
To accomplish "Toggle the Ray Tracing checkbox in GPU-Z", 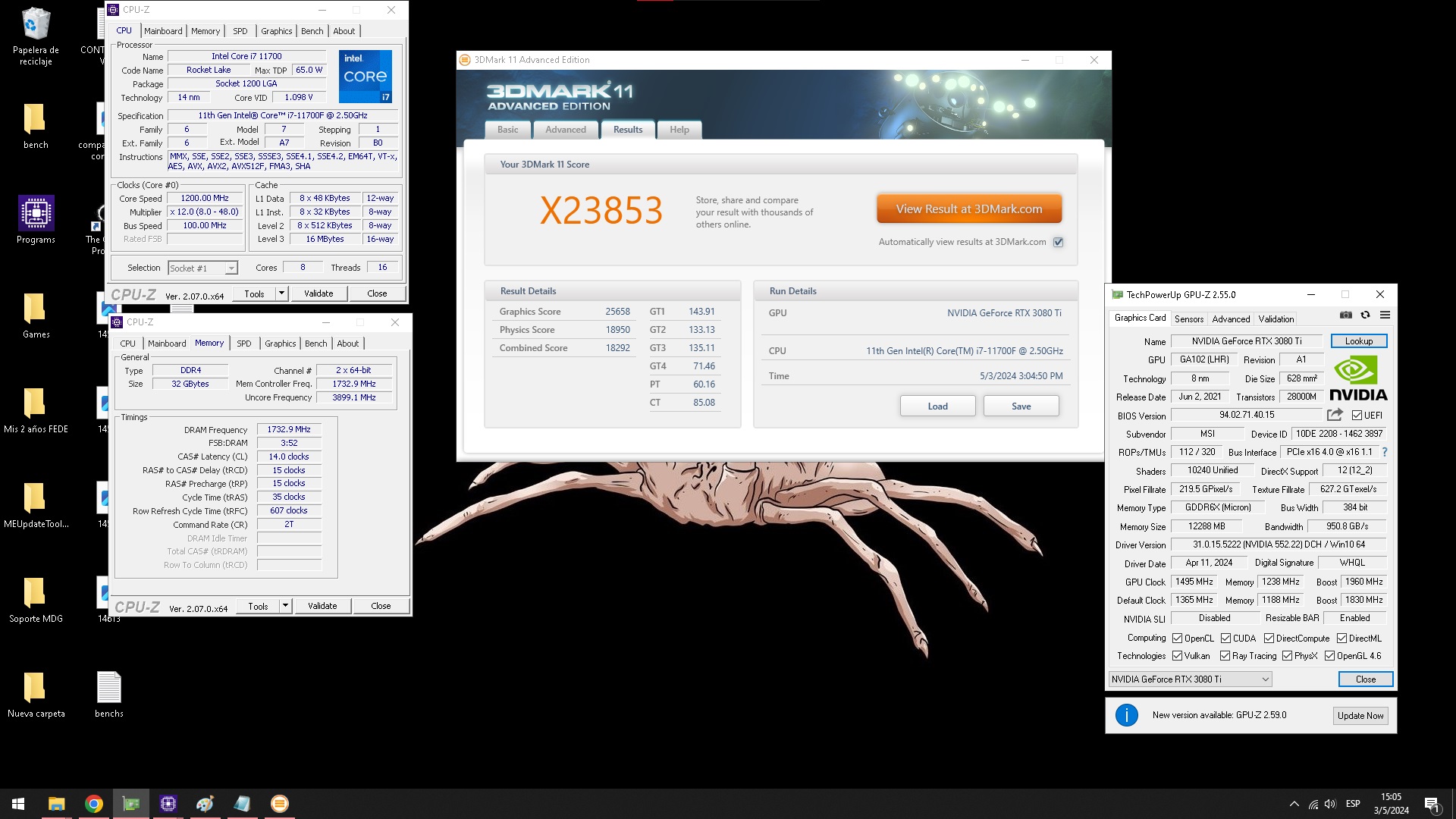I will 1225,656.
